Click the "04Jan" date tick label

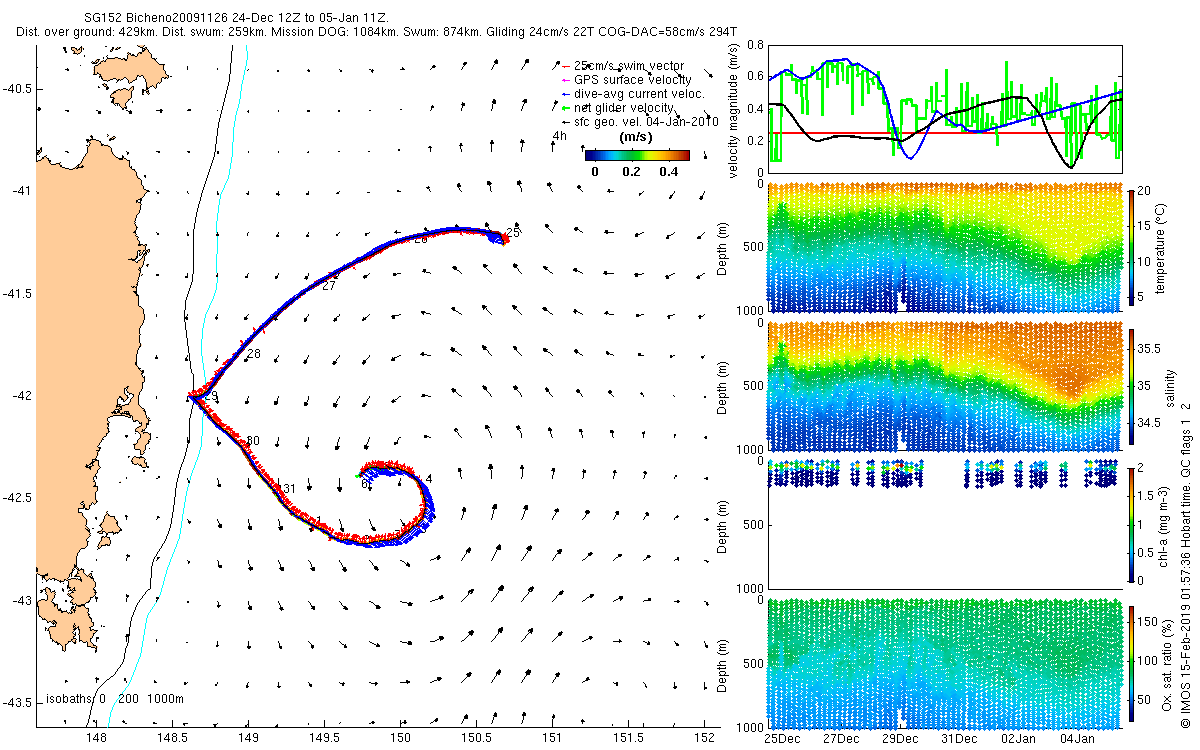point(1078,738)
